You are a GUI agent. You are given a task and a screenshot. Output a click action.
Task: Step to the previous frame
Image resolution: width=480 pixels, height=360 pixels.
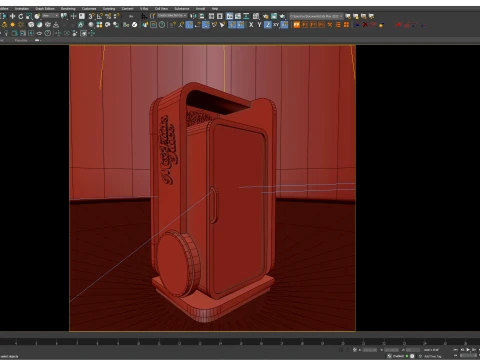click(462, 350)
